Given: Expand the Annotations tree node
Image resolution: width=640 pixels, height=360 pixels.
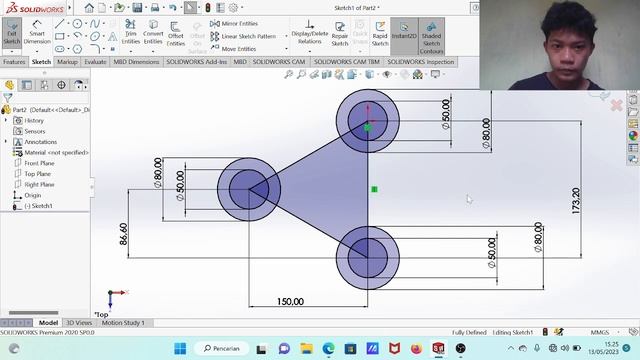Looking at the screenshot, I should 6,142.
